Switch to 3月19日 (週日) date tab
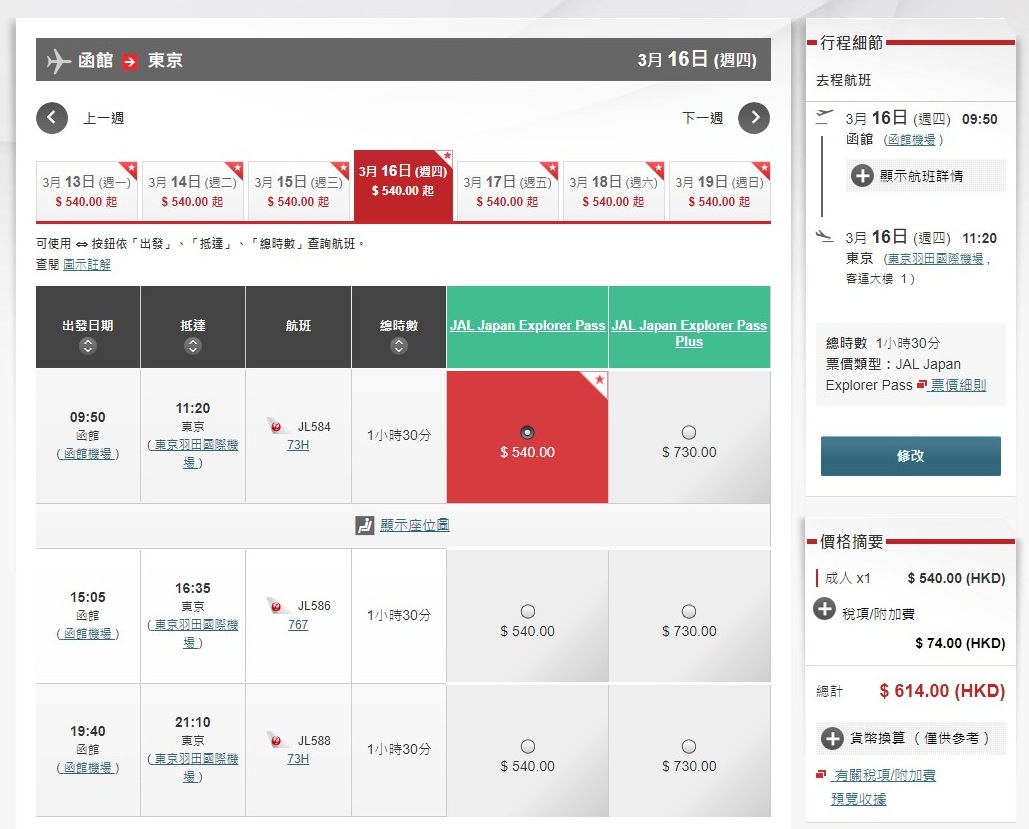The image size is (1029, 829). tap(719, 191)
